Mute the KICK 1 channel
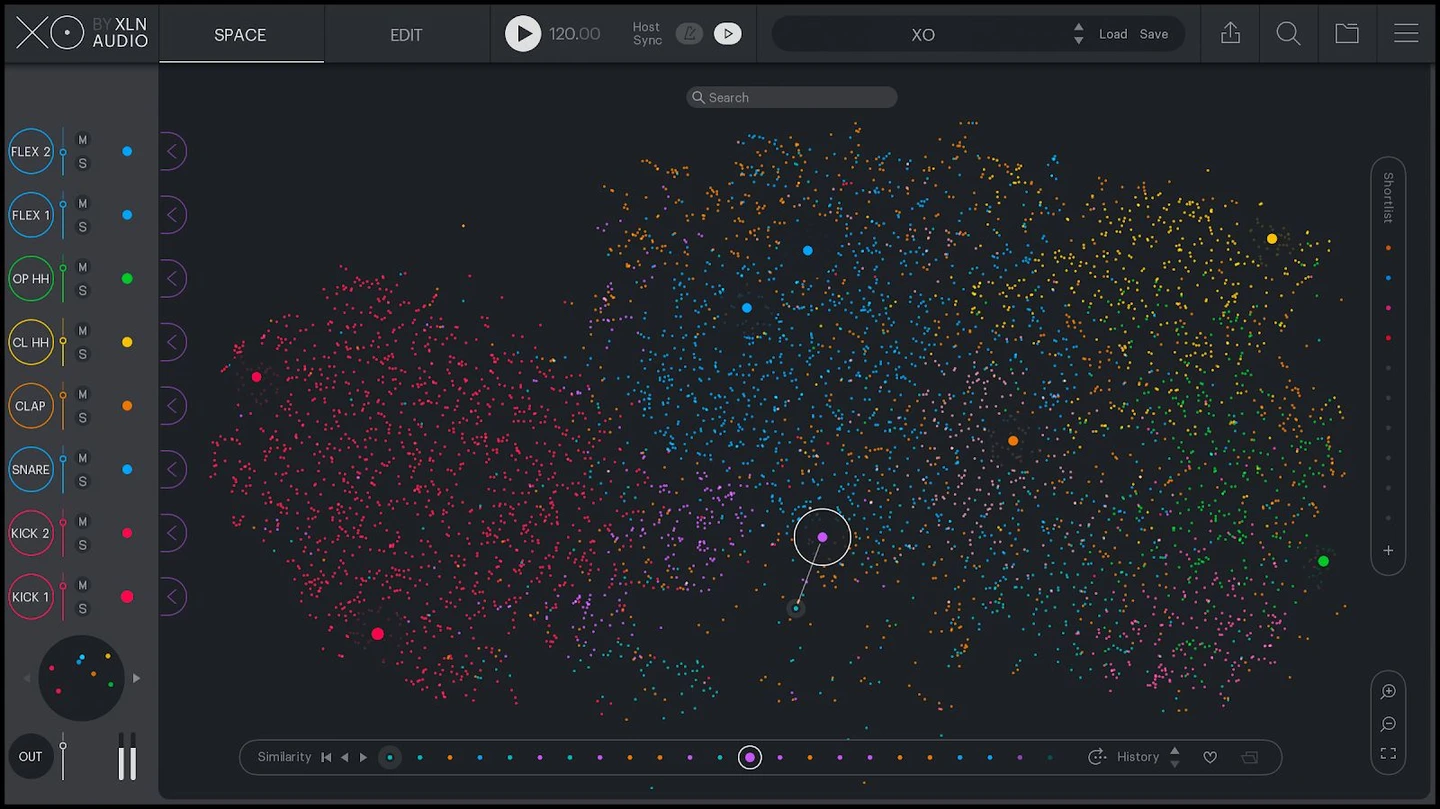The image size is (1440, 809). point(83,585)
